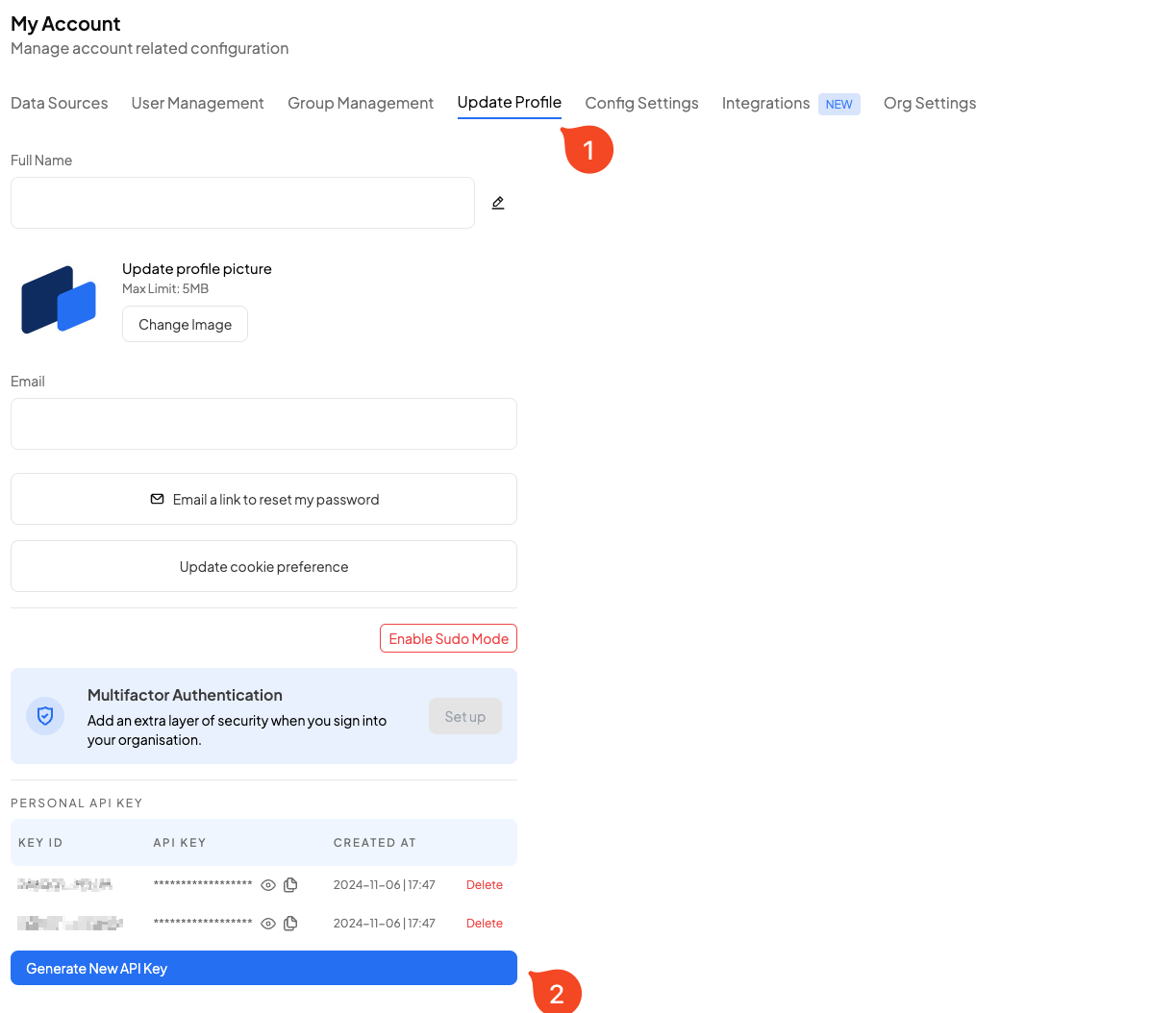
Task: Click the shield icon in Multifactor Authentication
Action: 45,716
